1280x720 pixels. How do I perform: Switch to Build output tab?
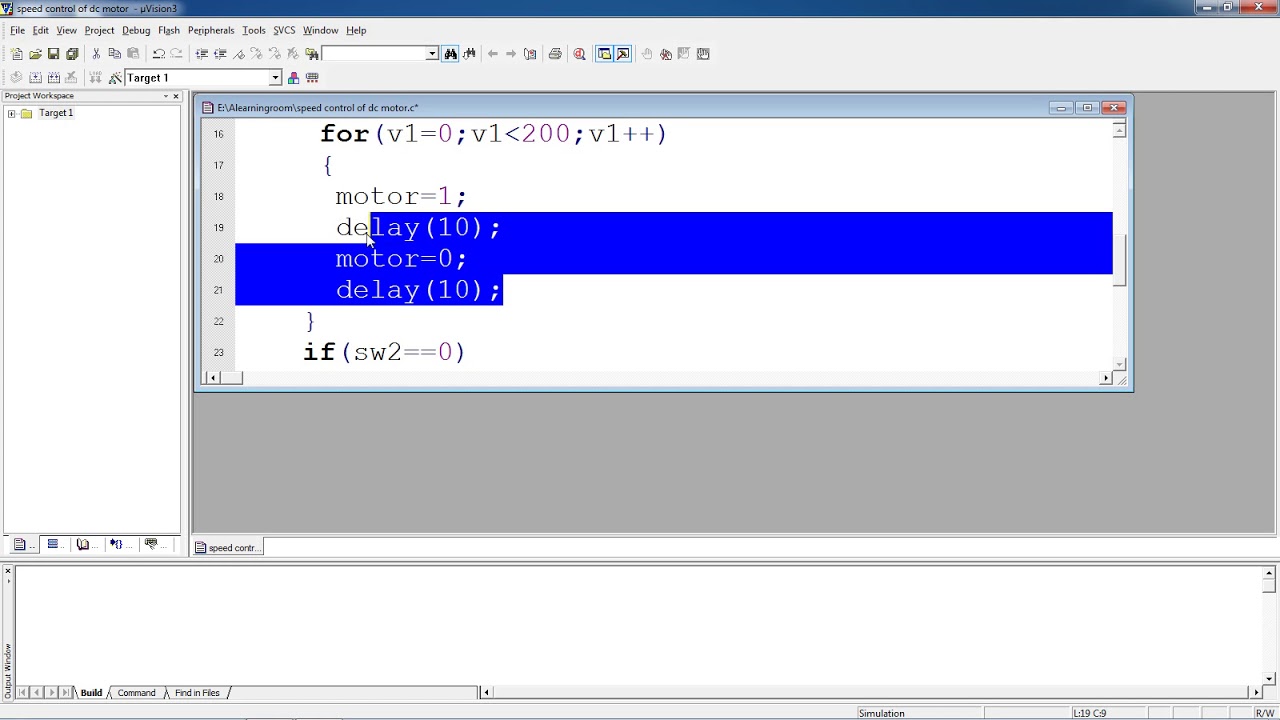pos(91,693)
